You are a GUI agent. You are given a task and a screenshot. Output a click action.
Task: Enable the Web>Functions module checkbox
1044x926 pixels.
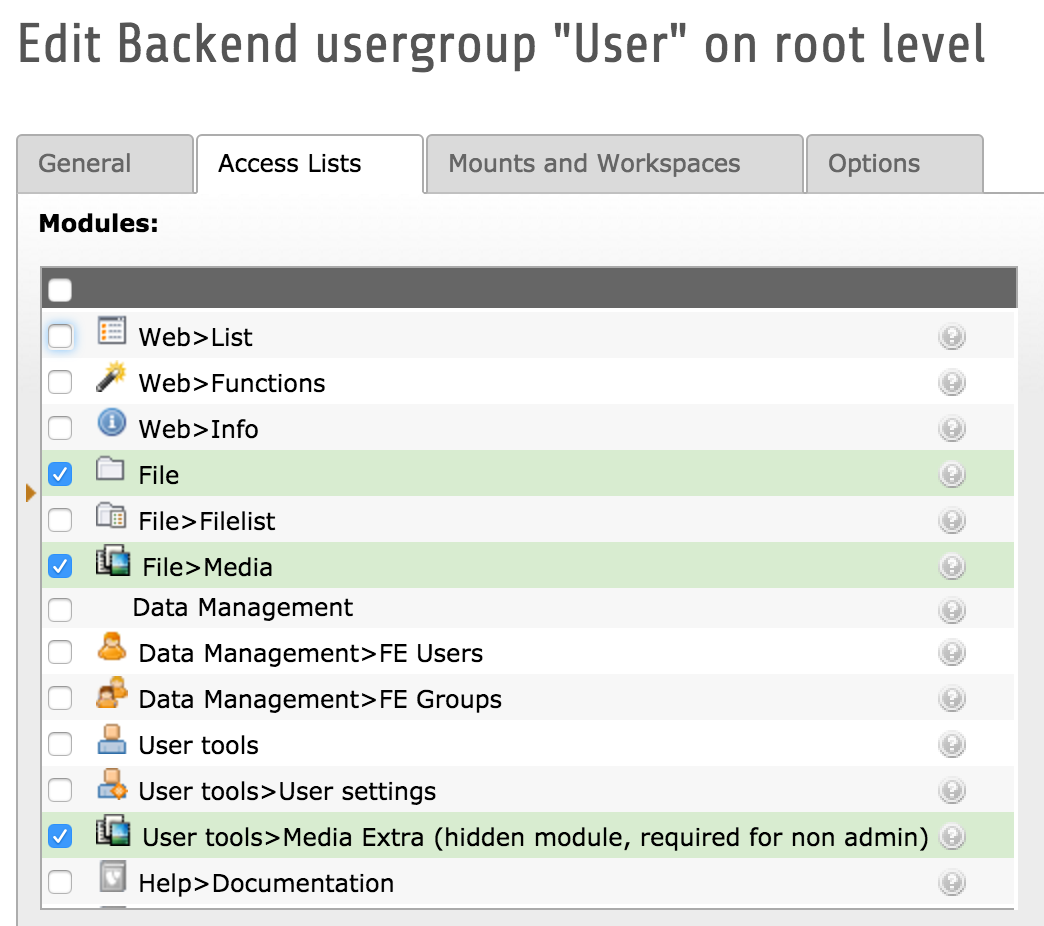pos(61,382)
